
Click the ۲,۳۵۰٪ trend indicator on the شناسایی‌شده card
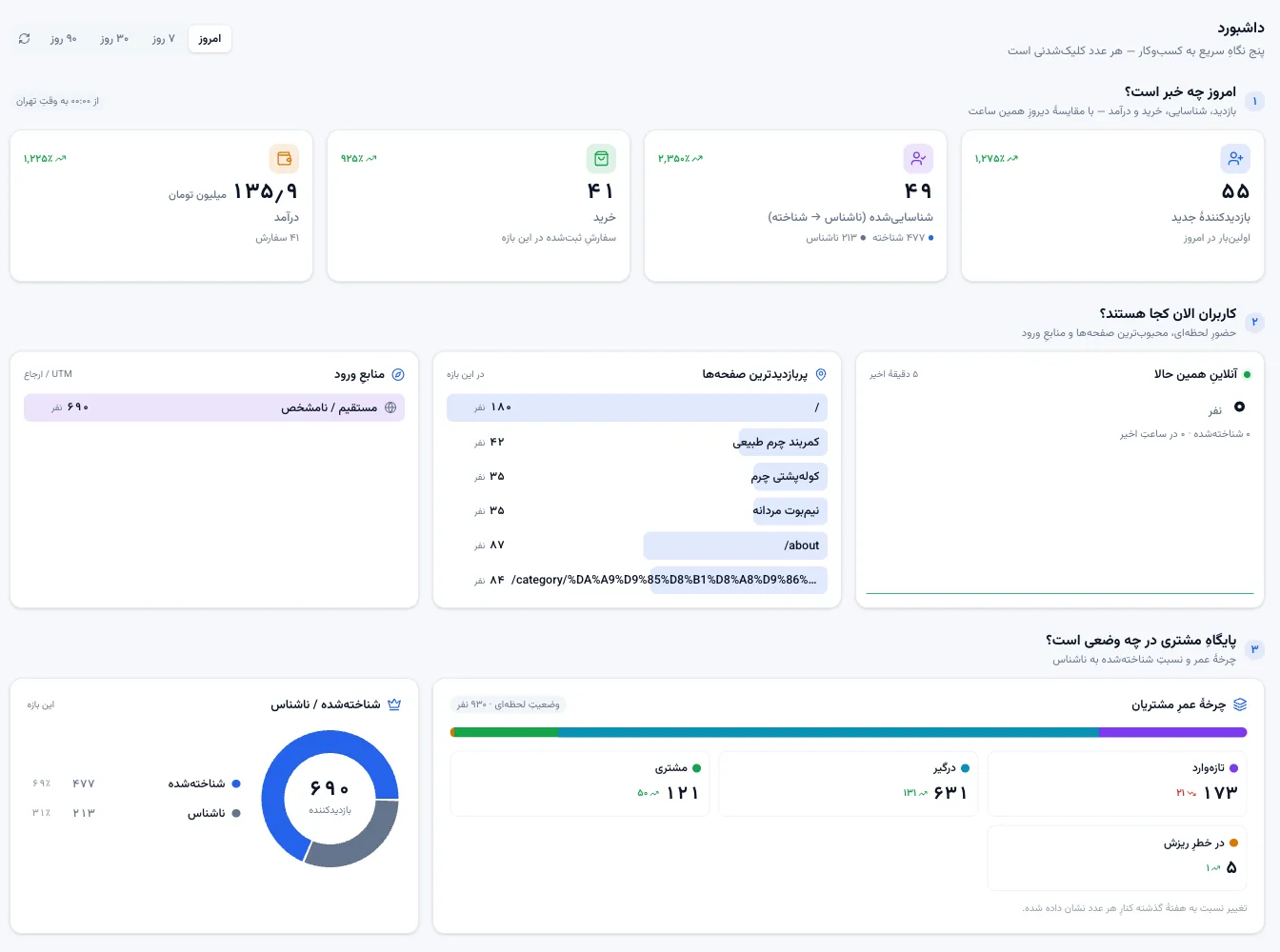pos(680,158)
